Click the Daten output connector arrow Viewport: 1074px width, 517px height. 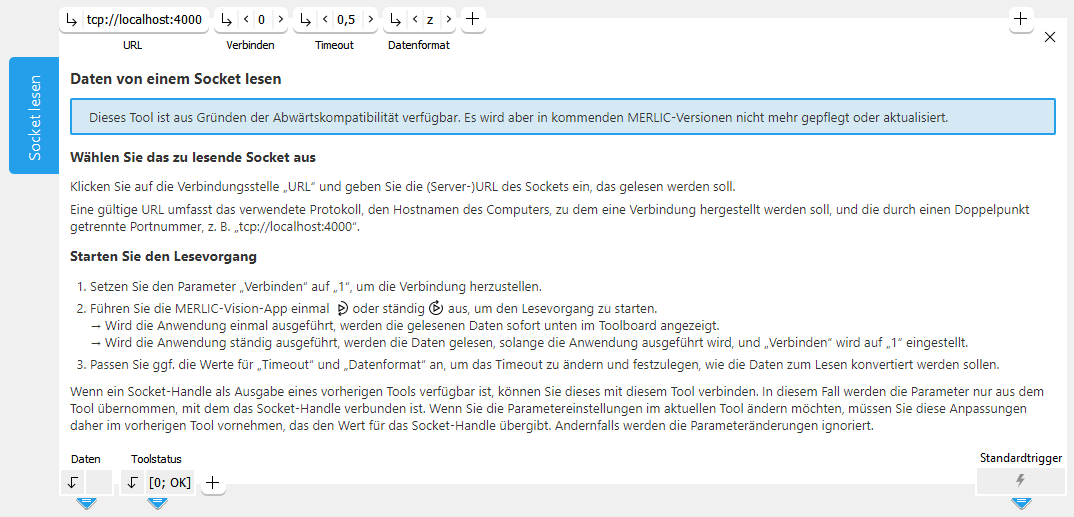73,482
